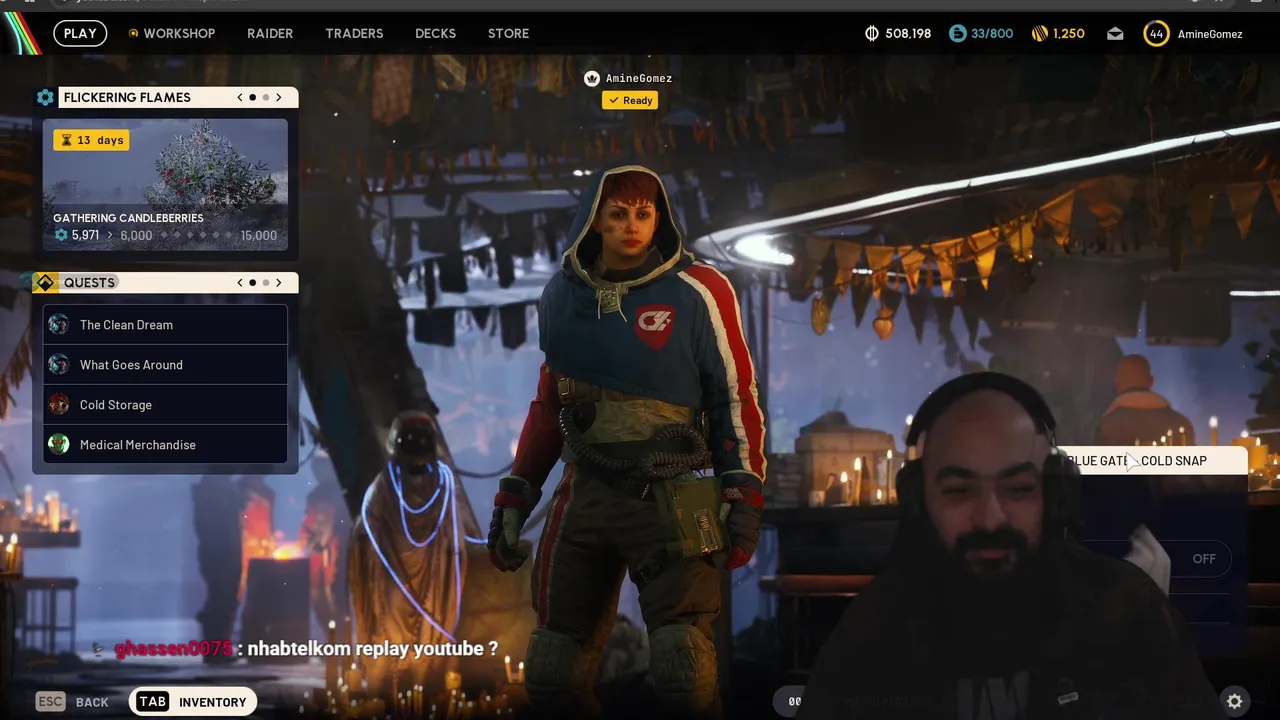Open the Medical Merchandise quest
1280x720 pixels.
click(x=166, y=445)
